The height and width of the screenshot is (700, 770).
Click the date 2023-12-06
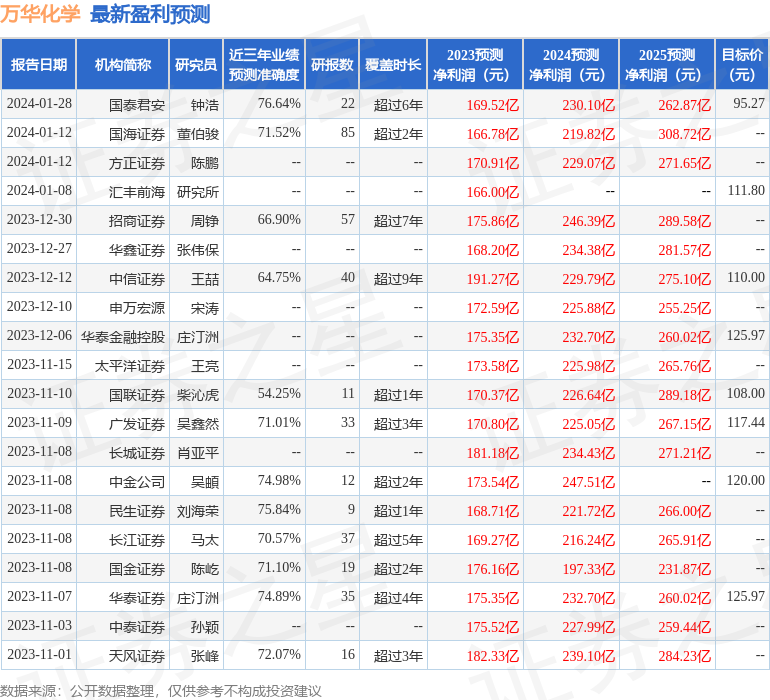point(39,336)
